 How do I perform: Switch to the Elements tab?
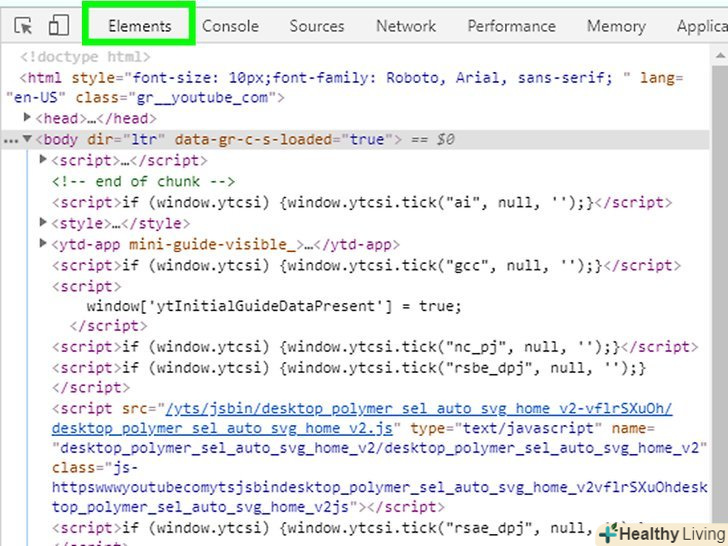coord(139,26)
